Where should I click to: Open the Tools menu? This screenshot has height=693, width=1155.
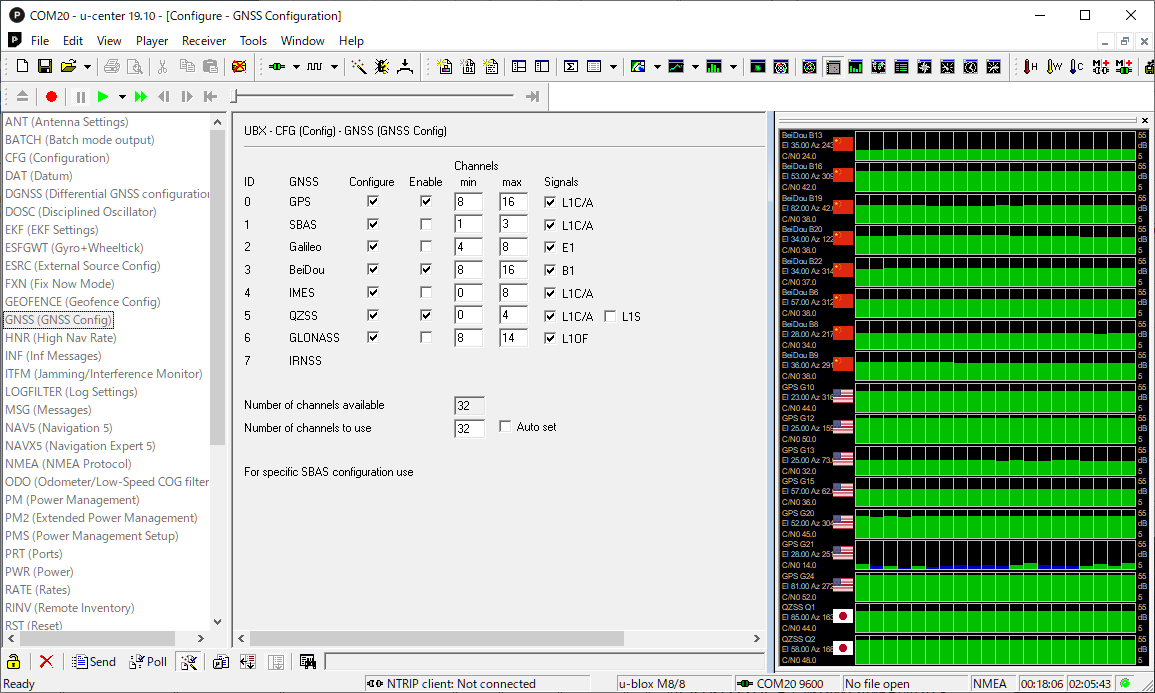[253, 41]
